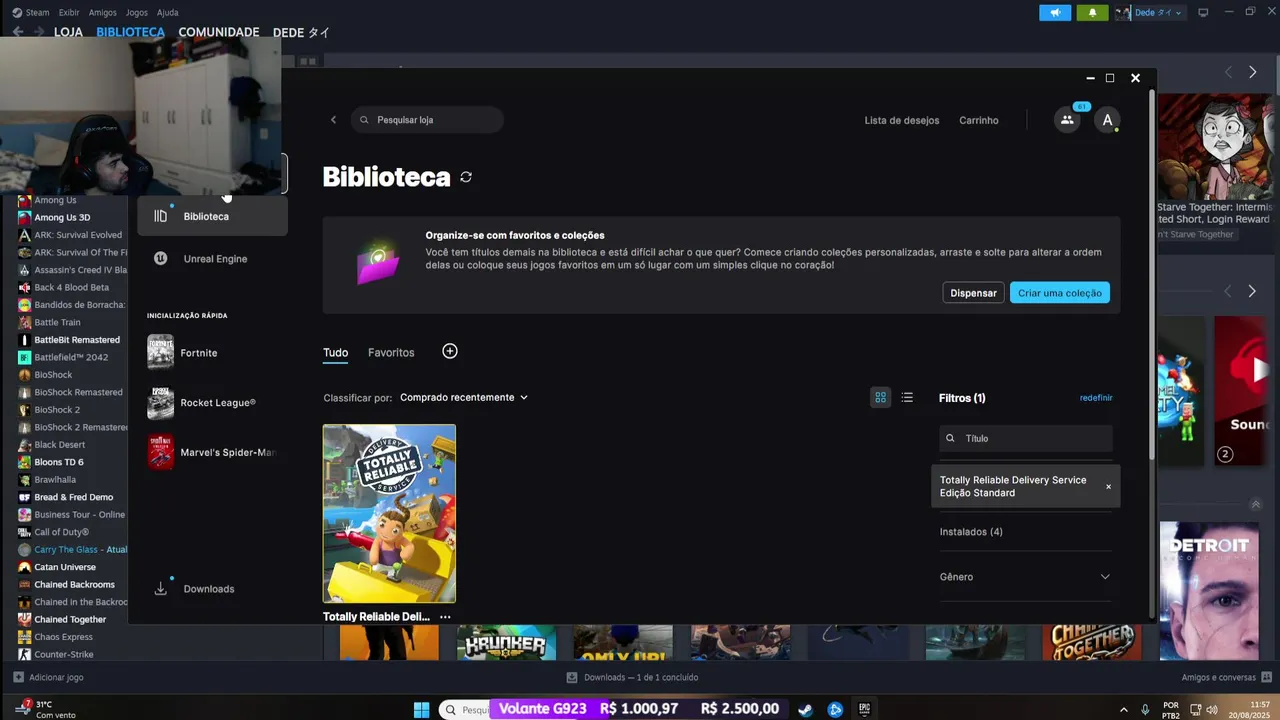Open Lista de desejos link
Image resolution: width=1280 pixels, height=720 pixels.
coord(902,120)
